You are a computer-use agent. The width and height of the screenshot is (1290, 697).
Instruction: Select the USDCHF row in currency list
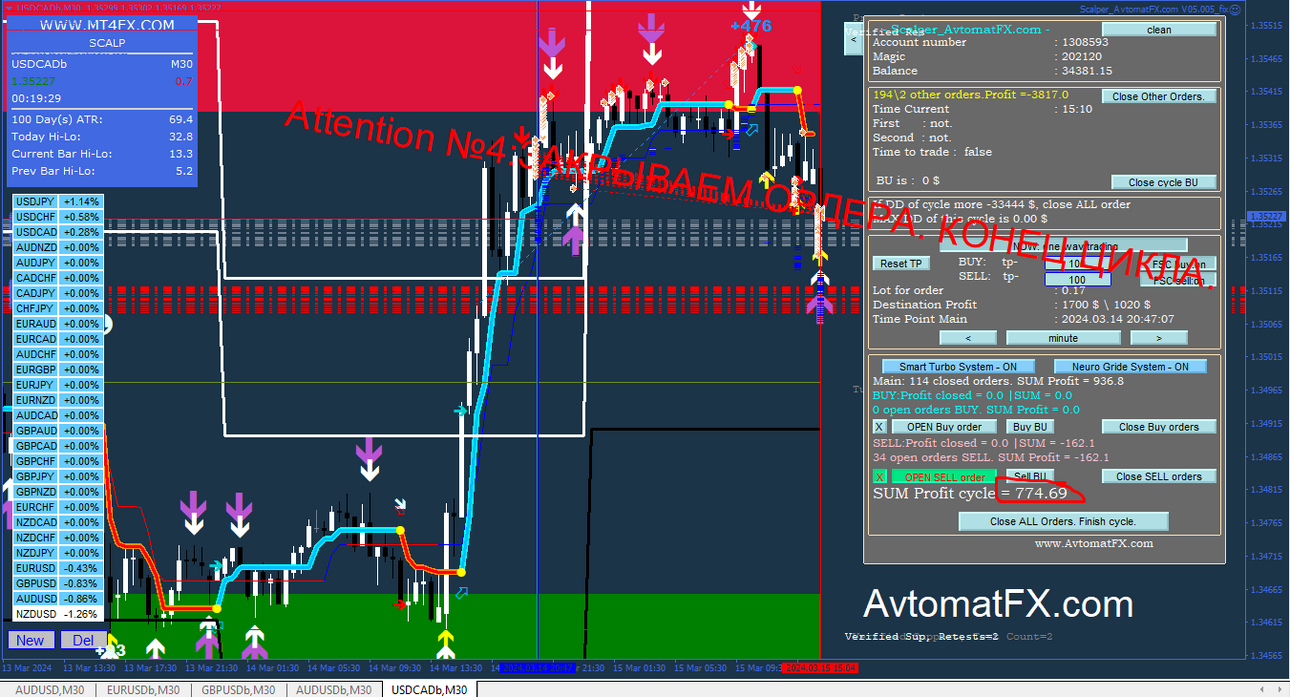tap(58, 216)
